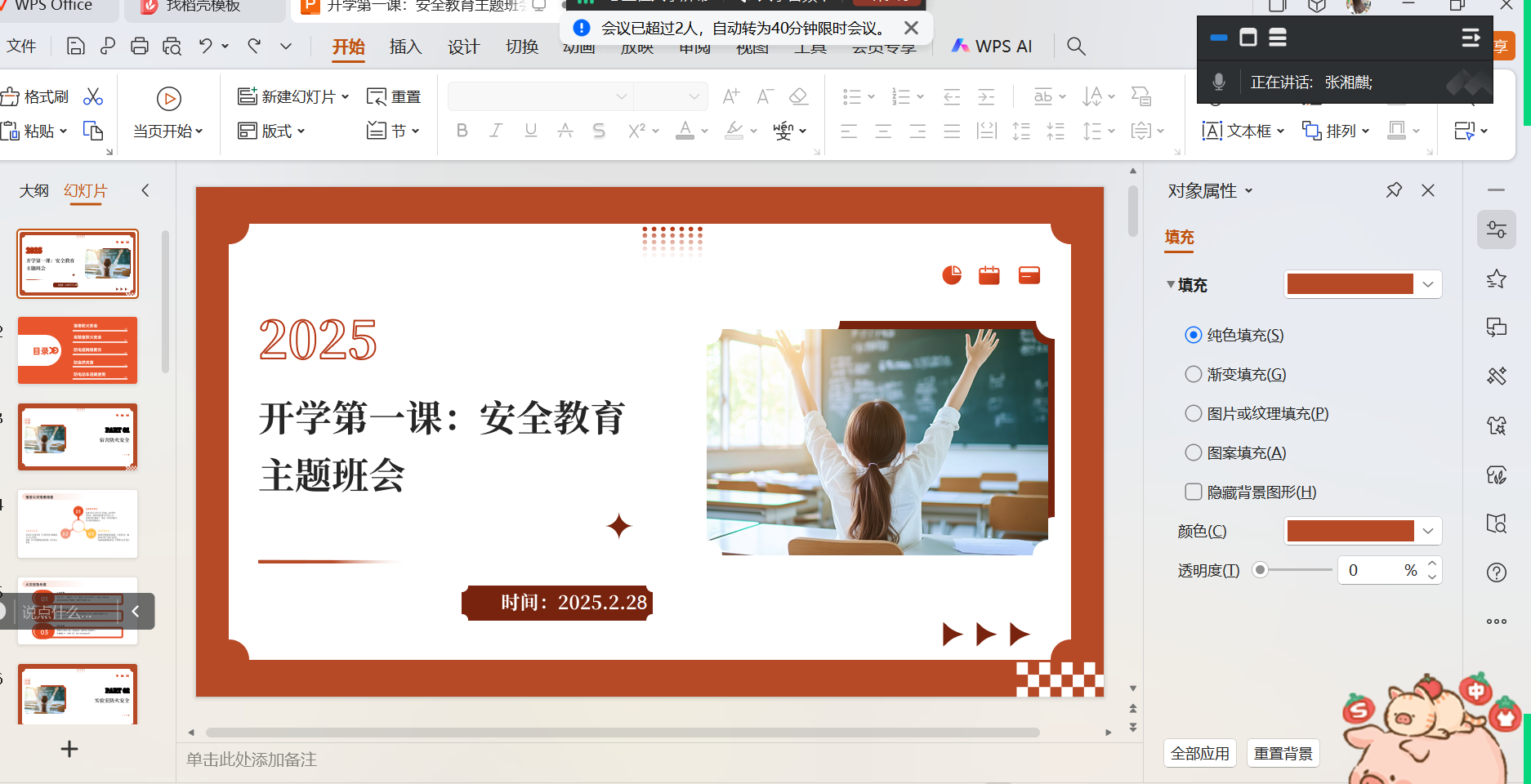
Task: Click the undo arrow icon
Action: [x=205, y=47]
